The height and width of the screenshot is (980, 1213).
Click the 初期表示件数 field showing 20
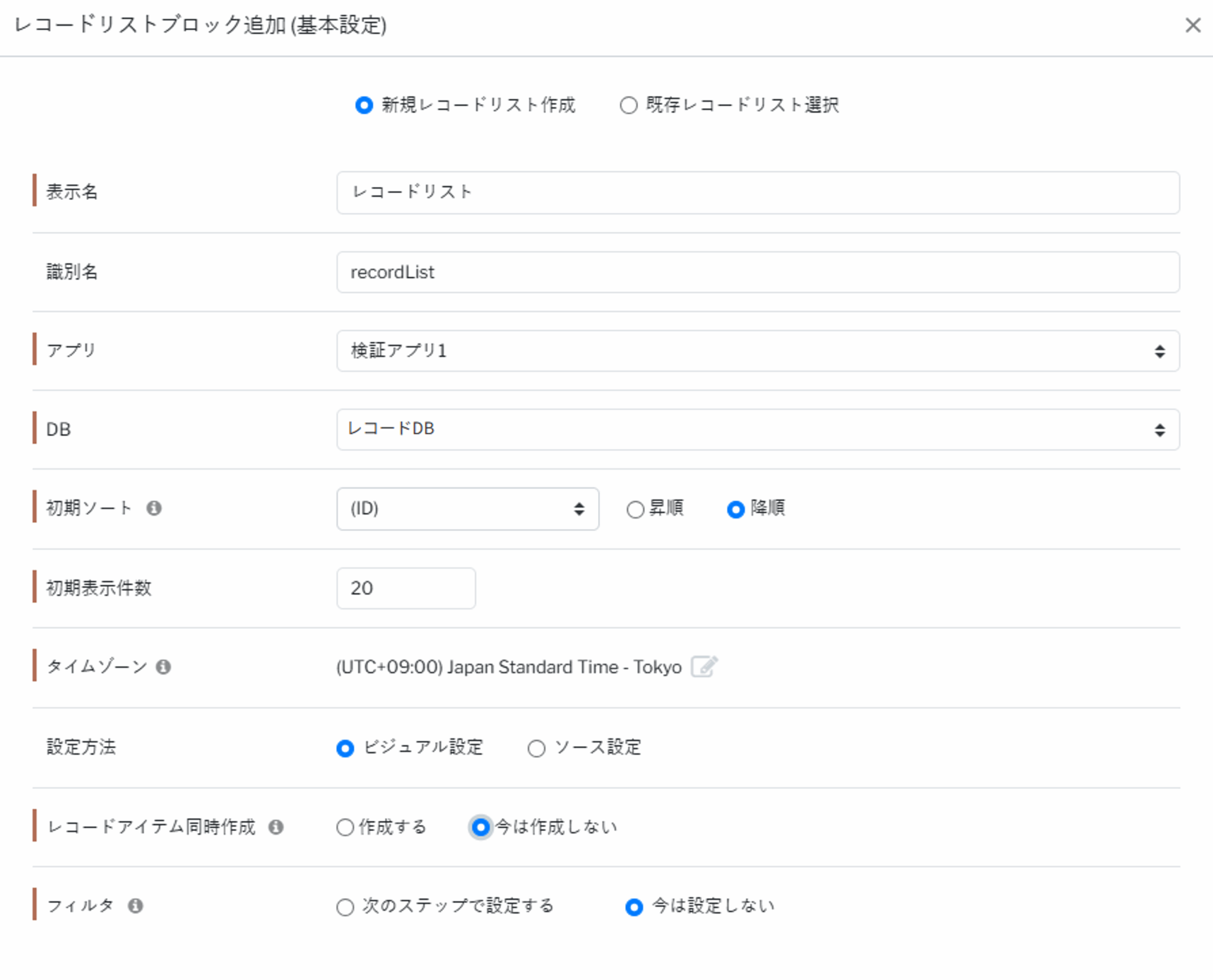tap(406, 588)
